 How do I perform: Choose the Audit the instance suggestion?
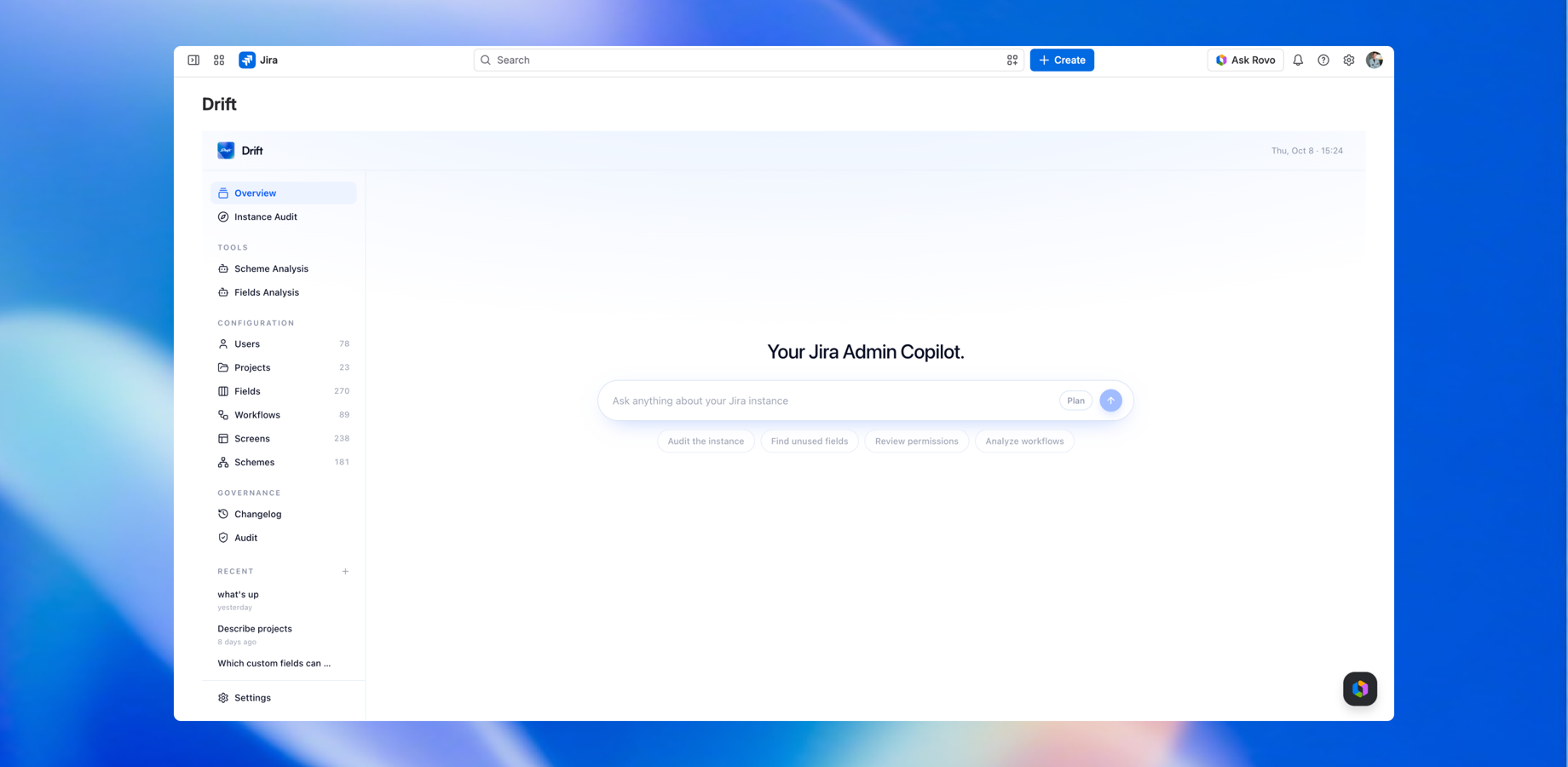pyautogui.click(x=706, y=441)
